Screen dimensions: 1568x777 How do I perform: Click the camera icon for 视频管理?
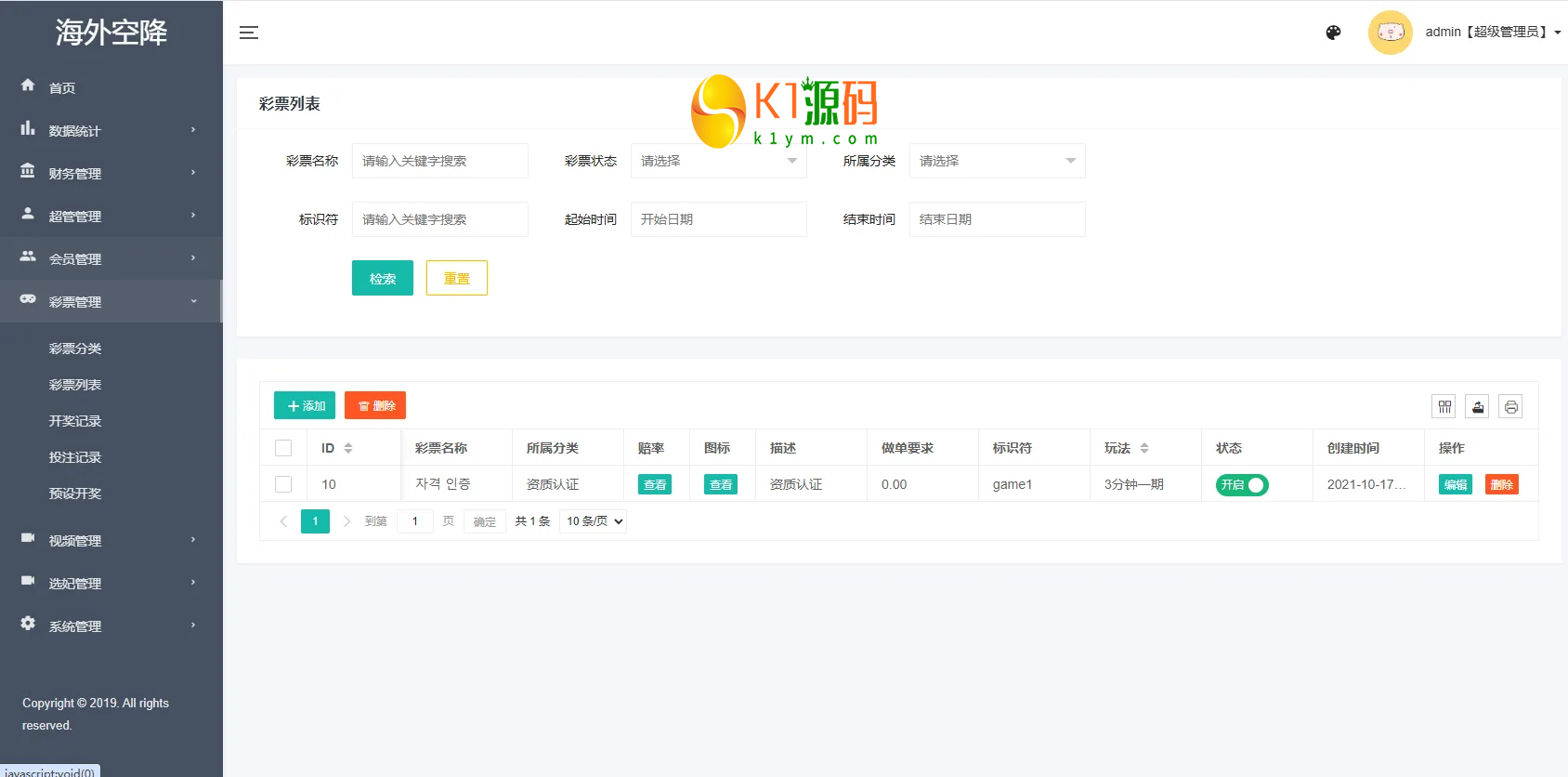pos(28,538)
